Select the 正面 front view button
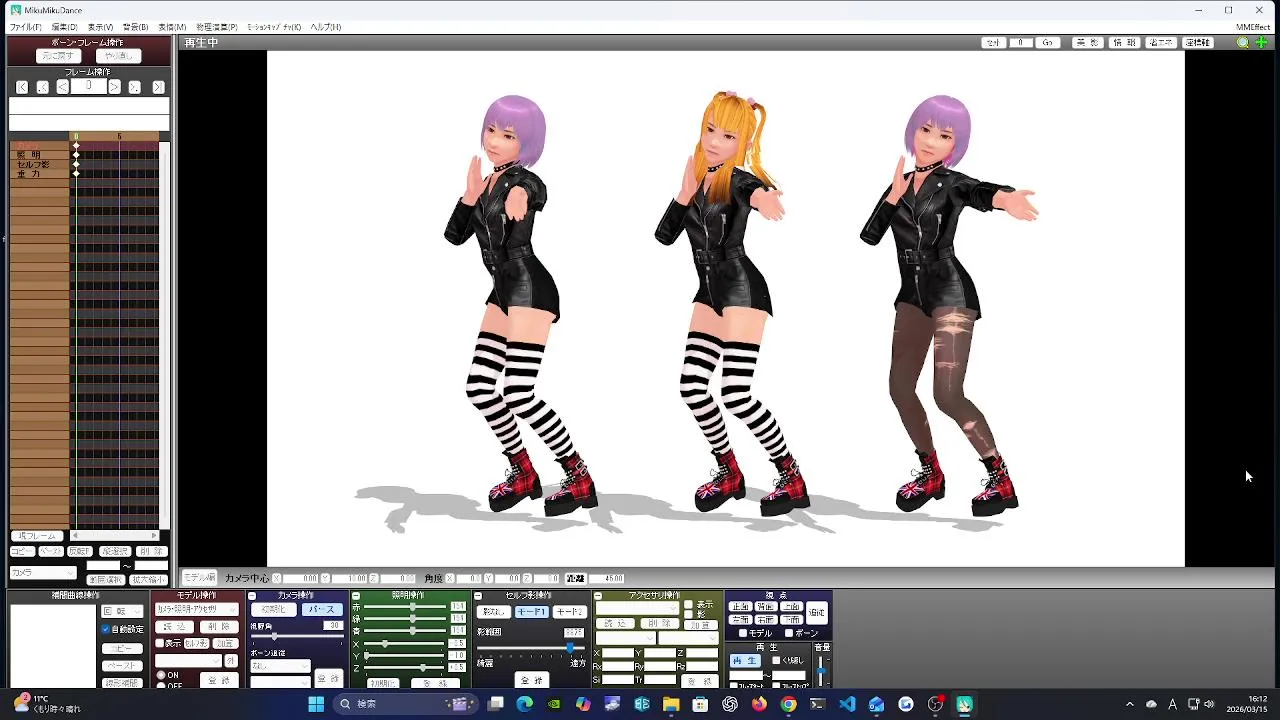 740,607
